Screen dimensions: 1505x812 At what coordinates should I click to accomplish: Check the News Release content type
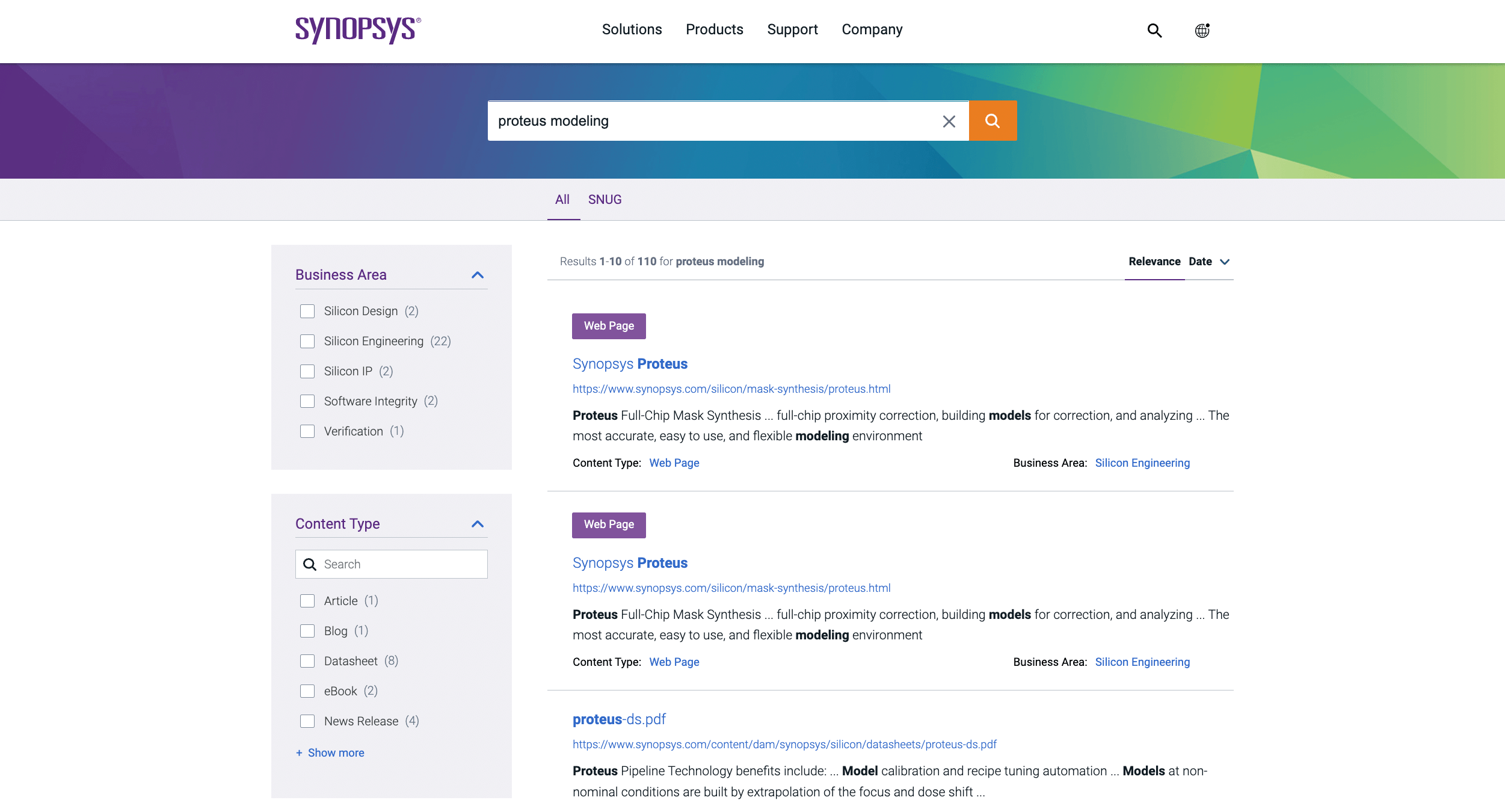point(307,721)
